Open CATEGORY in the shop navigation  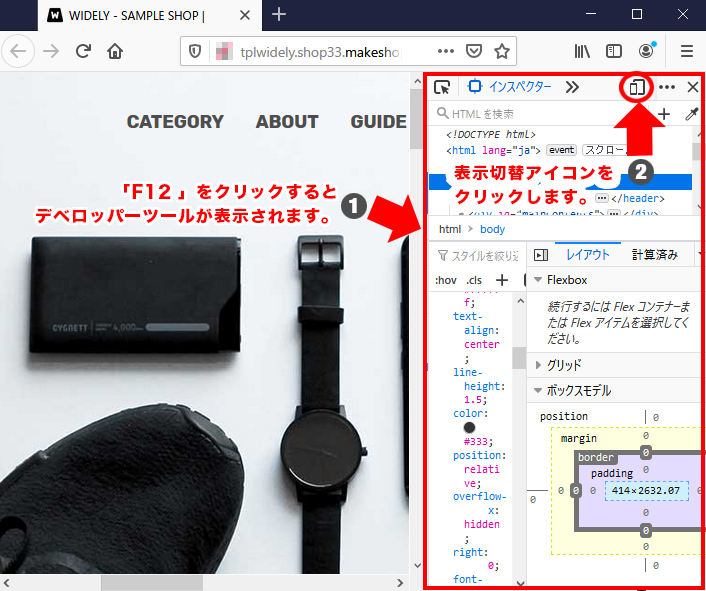click(175, 122)
